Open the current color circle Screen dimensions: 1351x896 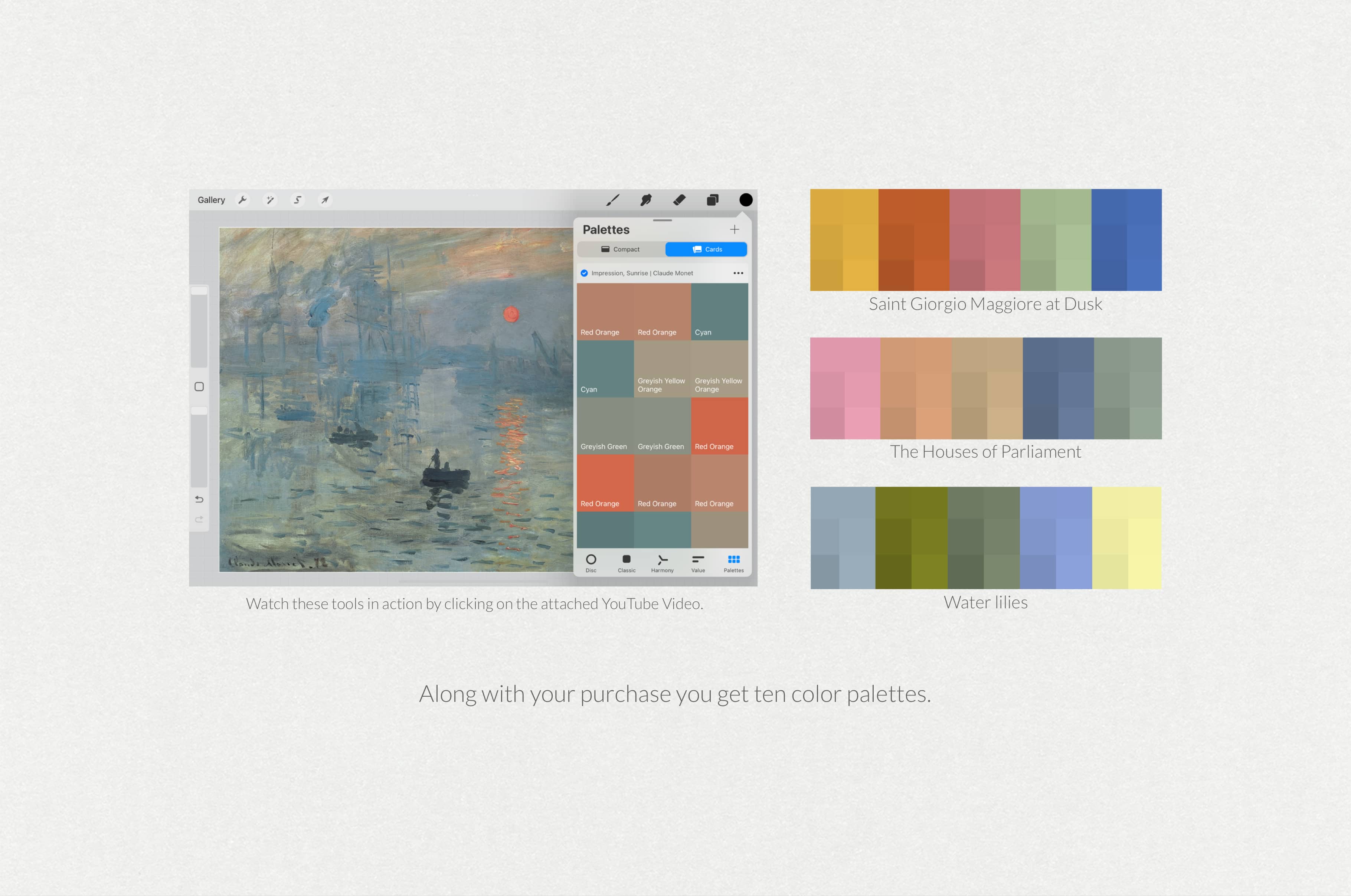[x=746, y=200]
